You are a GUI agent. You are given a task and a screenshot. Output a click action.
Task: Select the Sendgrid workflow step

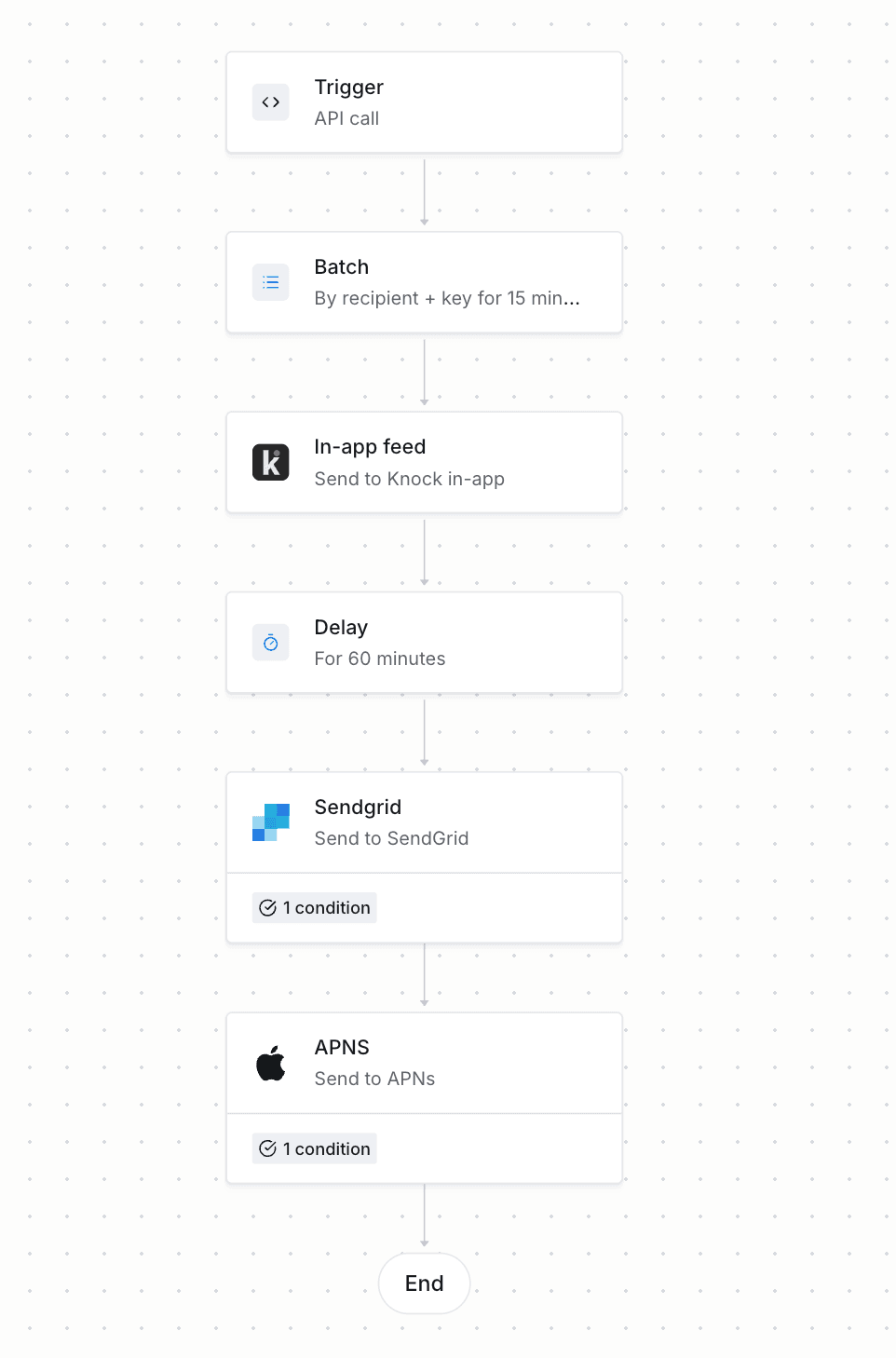click(424, 822)
